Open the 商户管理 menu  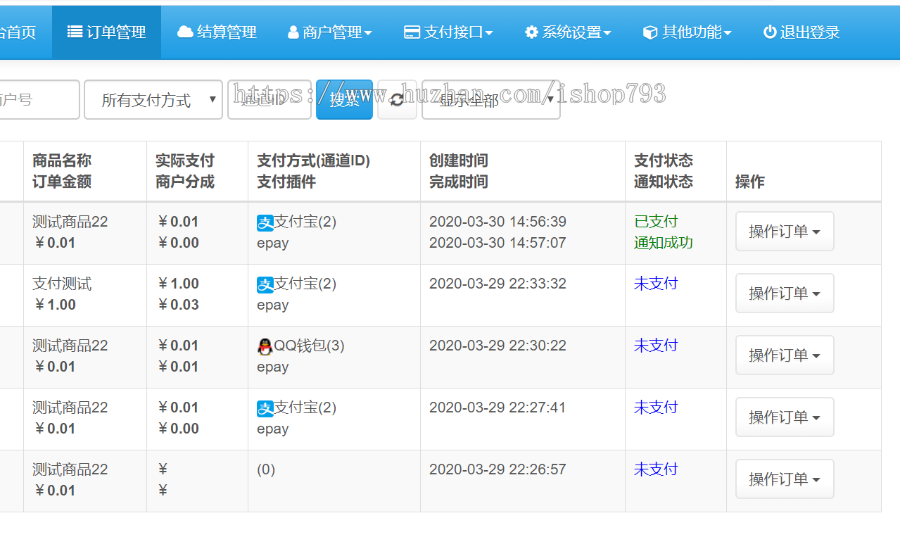329,32
